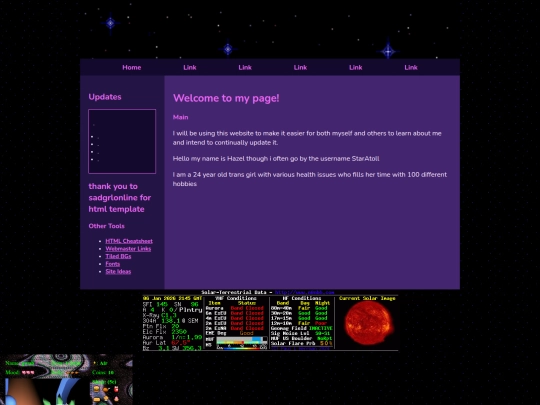
Task: Select the burger in pet shop
Action: point(97,388)
